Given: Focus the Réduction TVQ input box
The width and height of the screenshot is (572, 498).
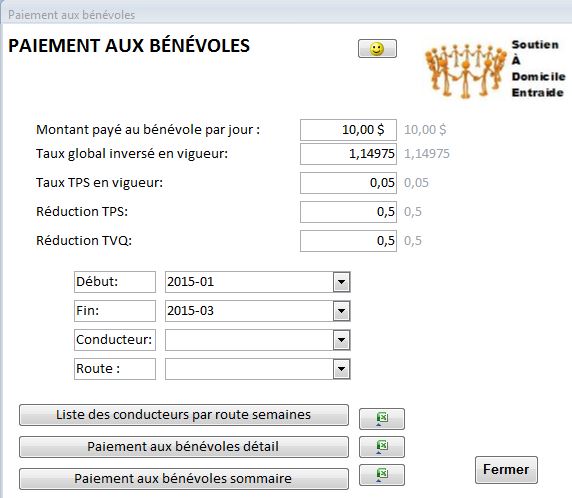Looking at the screenshot, I should [x=348, y=241].
